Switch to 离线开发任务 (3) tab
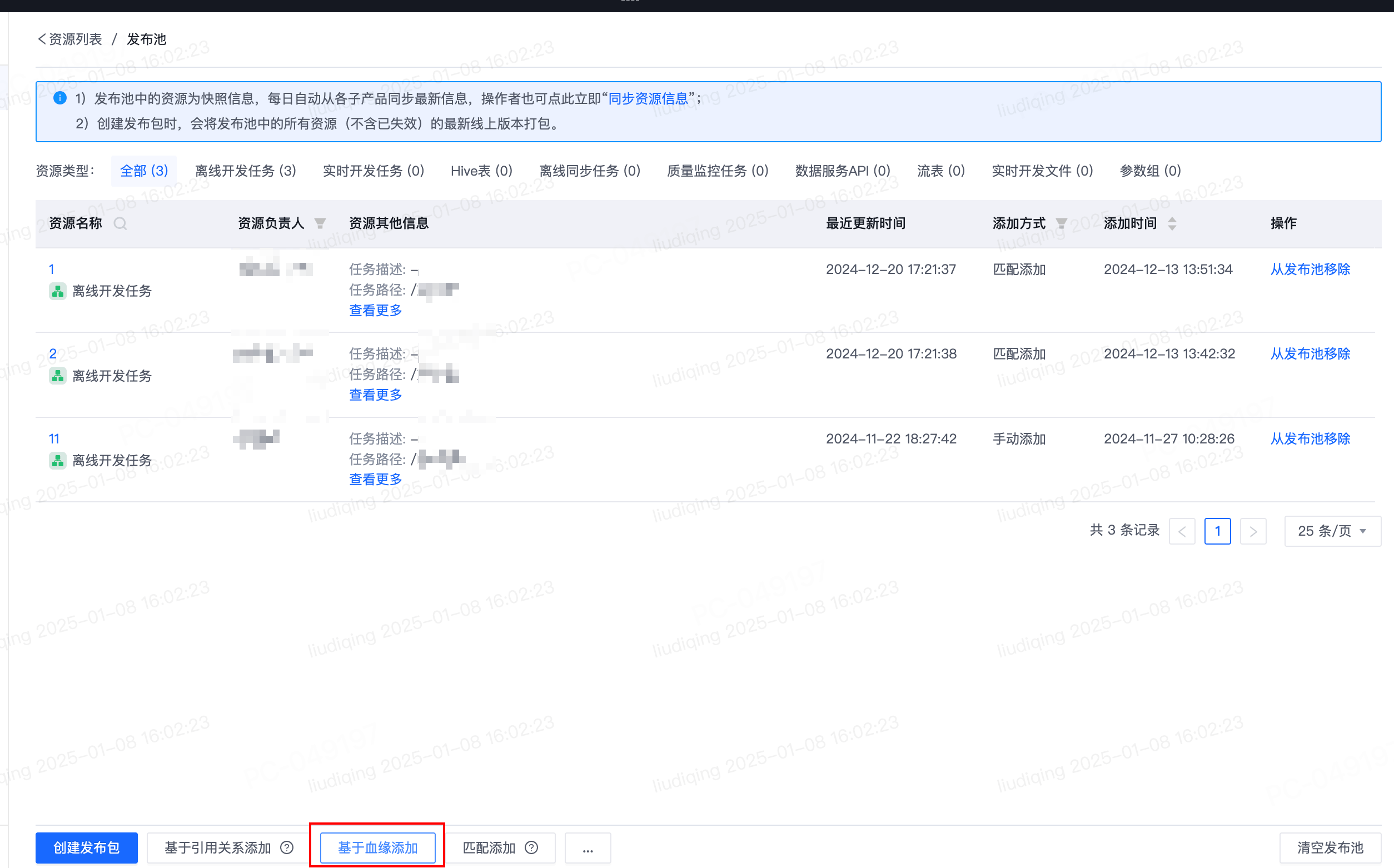The image size is (1394, 868). pos(246,171)
